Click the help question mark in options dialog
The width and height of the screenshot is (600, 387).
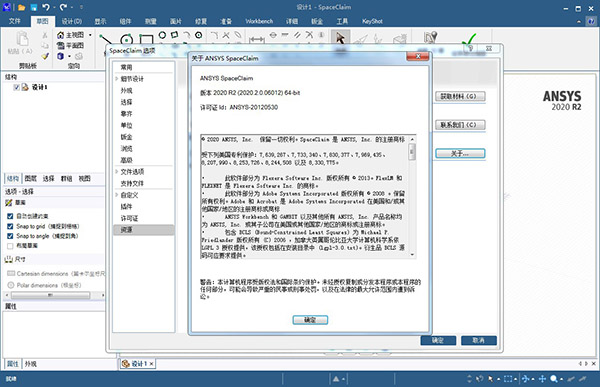[471, 48]
